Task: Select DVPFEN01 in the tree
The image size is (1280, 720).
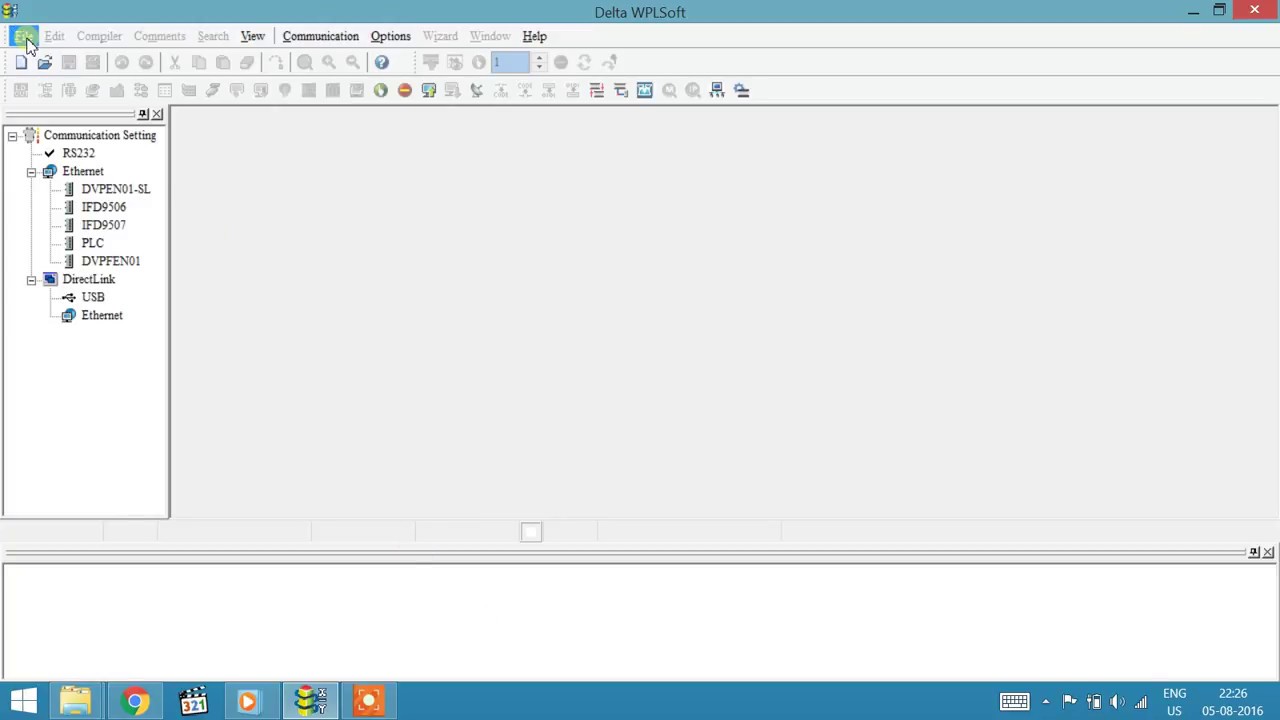Action: [110, 261]
